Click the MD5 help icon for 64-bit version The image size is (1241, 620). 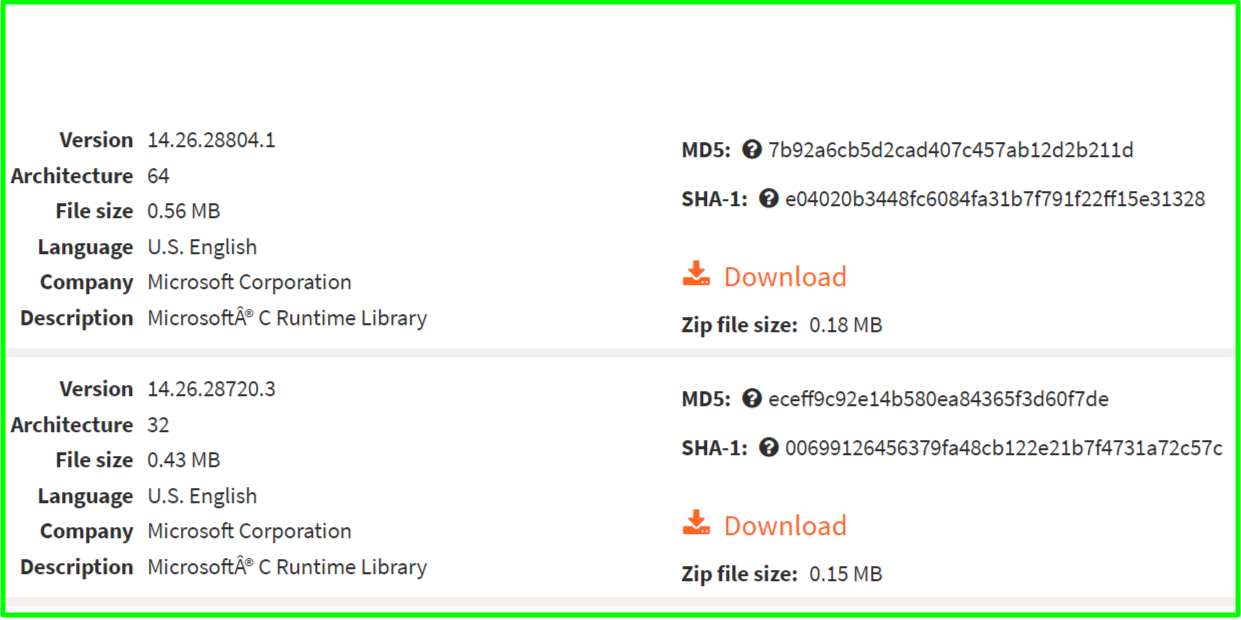pos(752,151)
